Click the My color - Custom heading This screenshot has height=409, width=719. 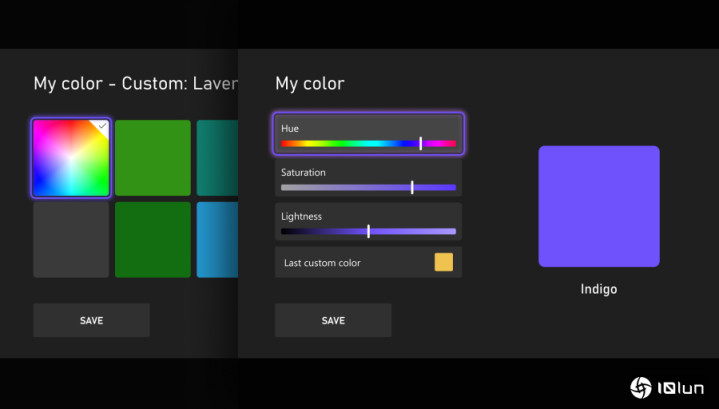click(x=134, y=84)
